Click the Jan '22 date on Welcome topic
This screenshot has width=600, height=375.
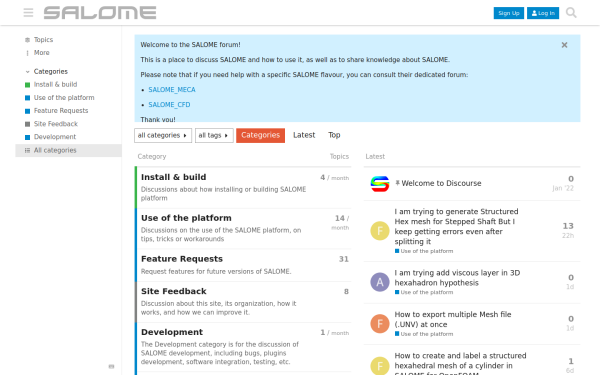coord(563,188)
